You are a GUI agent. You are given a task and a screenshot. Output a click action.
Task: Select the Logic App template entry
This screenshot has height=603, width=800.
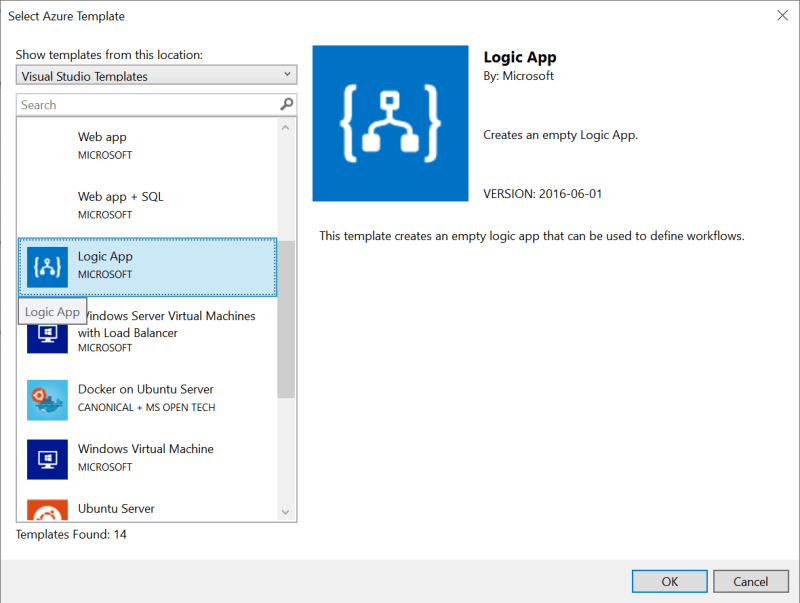coord(147,267)
